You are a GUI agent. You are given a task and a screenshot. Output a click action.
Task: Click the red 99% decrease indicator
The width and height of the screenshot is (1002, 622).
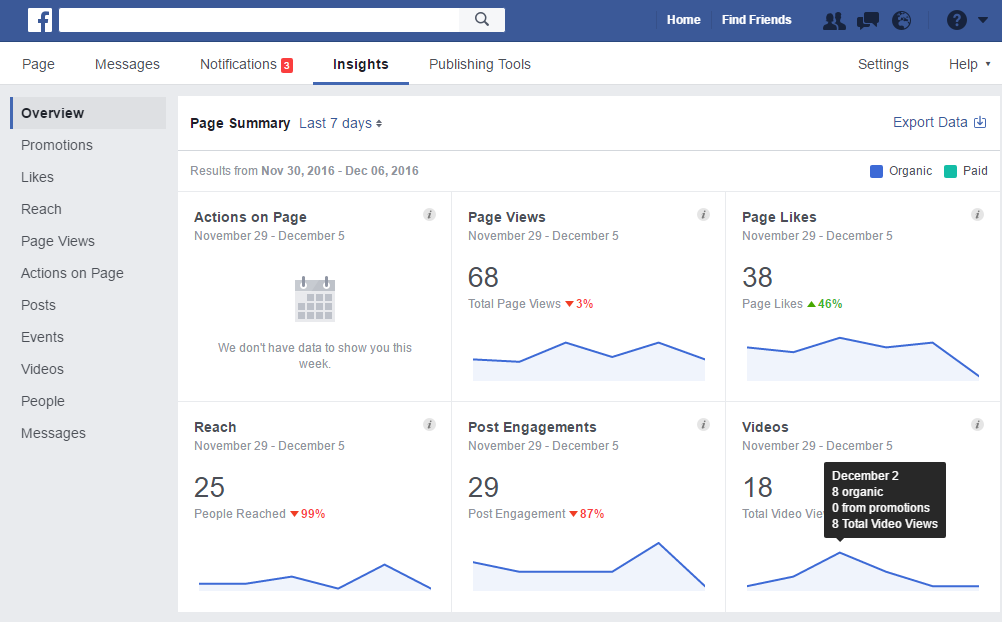307,514
